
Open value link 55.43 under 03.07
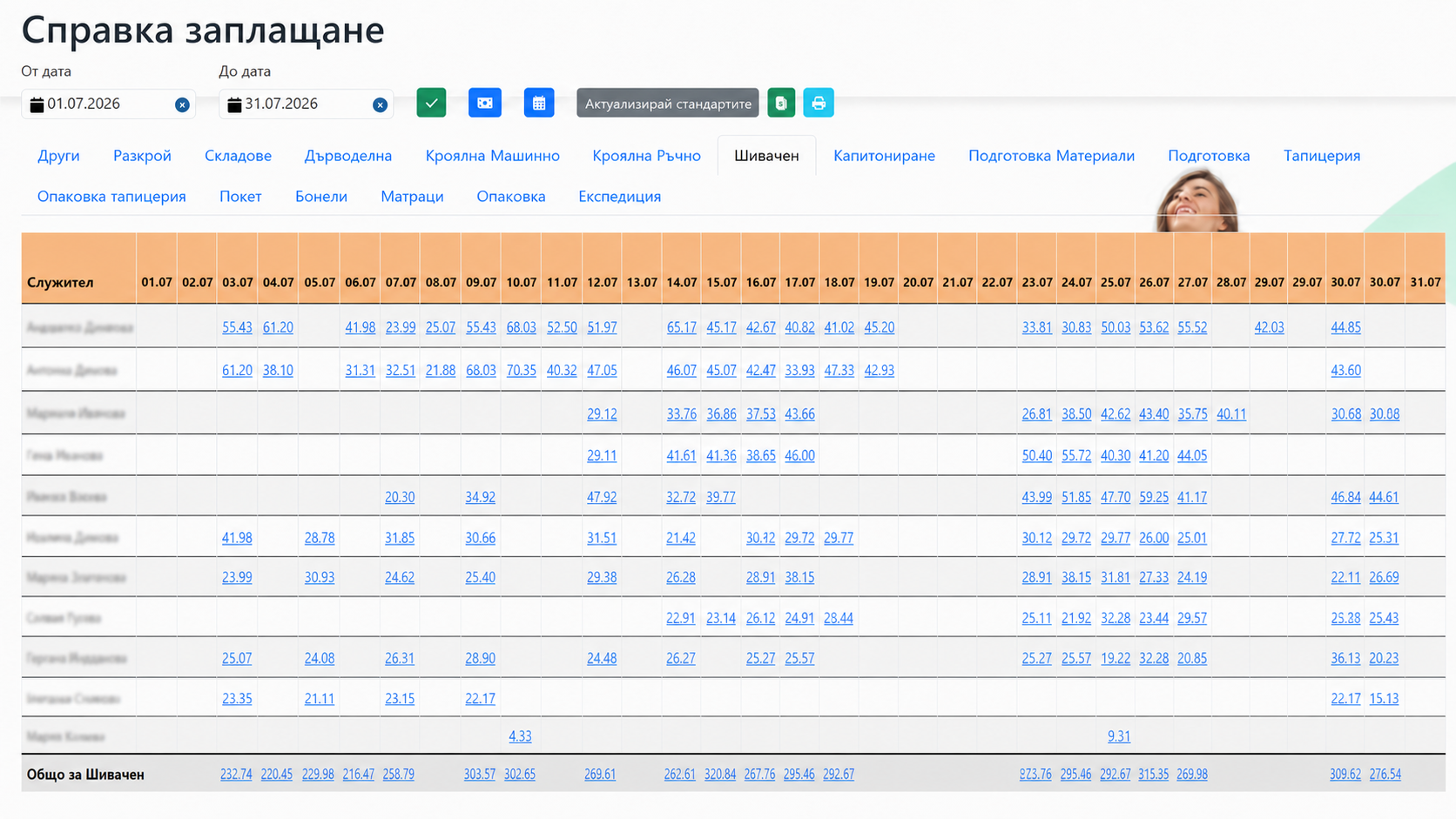[237, 328]
